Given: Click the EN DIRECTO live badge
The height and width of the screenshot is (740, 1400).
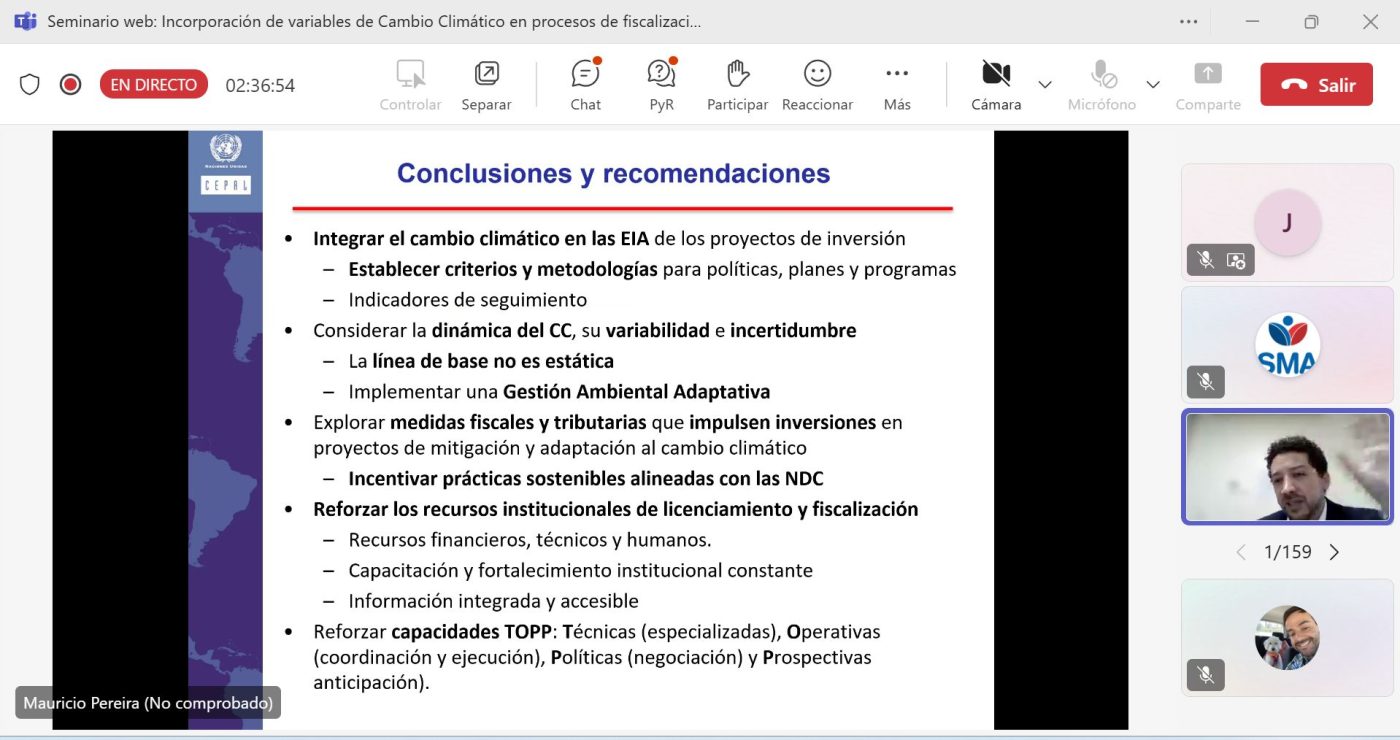Looking at the screenshot, I should click(153, 85).
